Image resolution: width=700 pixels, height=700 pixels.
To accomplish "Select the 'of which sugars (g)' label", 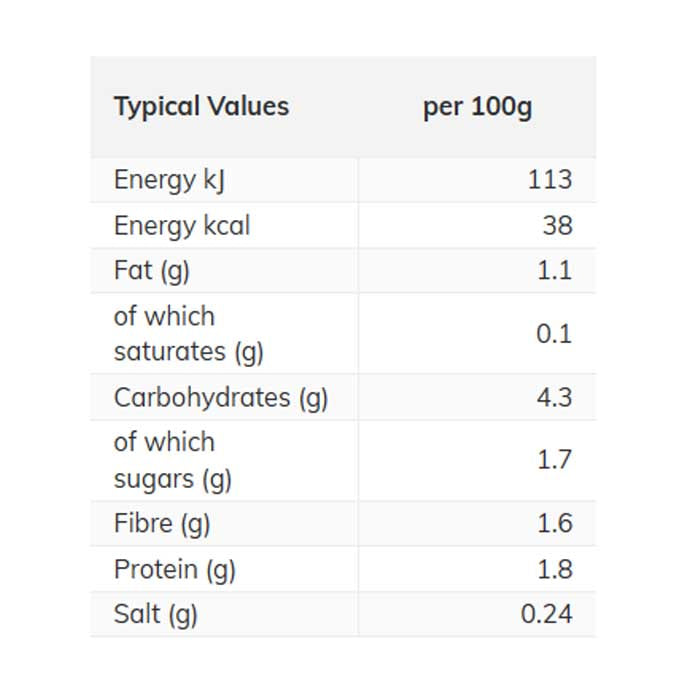I will click(x=173, y=460).
